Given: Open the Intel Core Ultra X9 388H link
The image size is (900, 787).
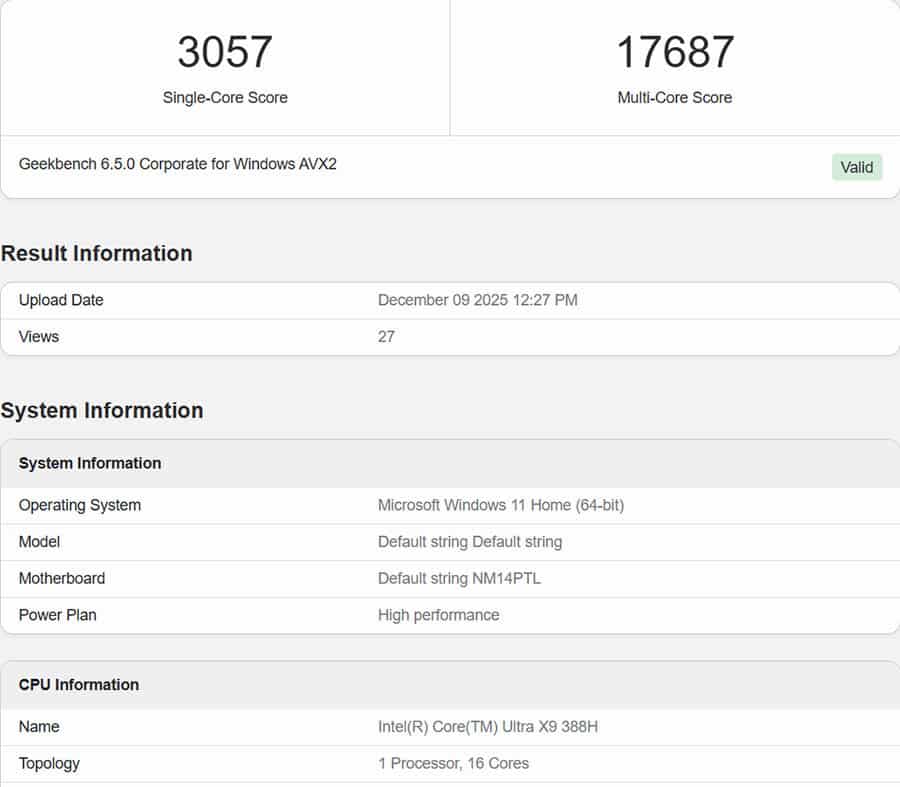Looking at the screenshot, I should pyautogui.click(x=489, y=726).
